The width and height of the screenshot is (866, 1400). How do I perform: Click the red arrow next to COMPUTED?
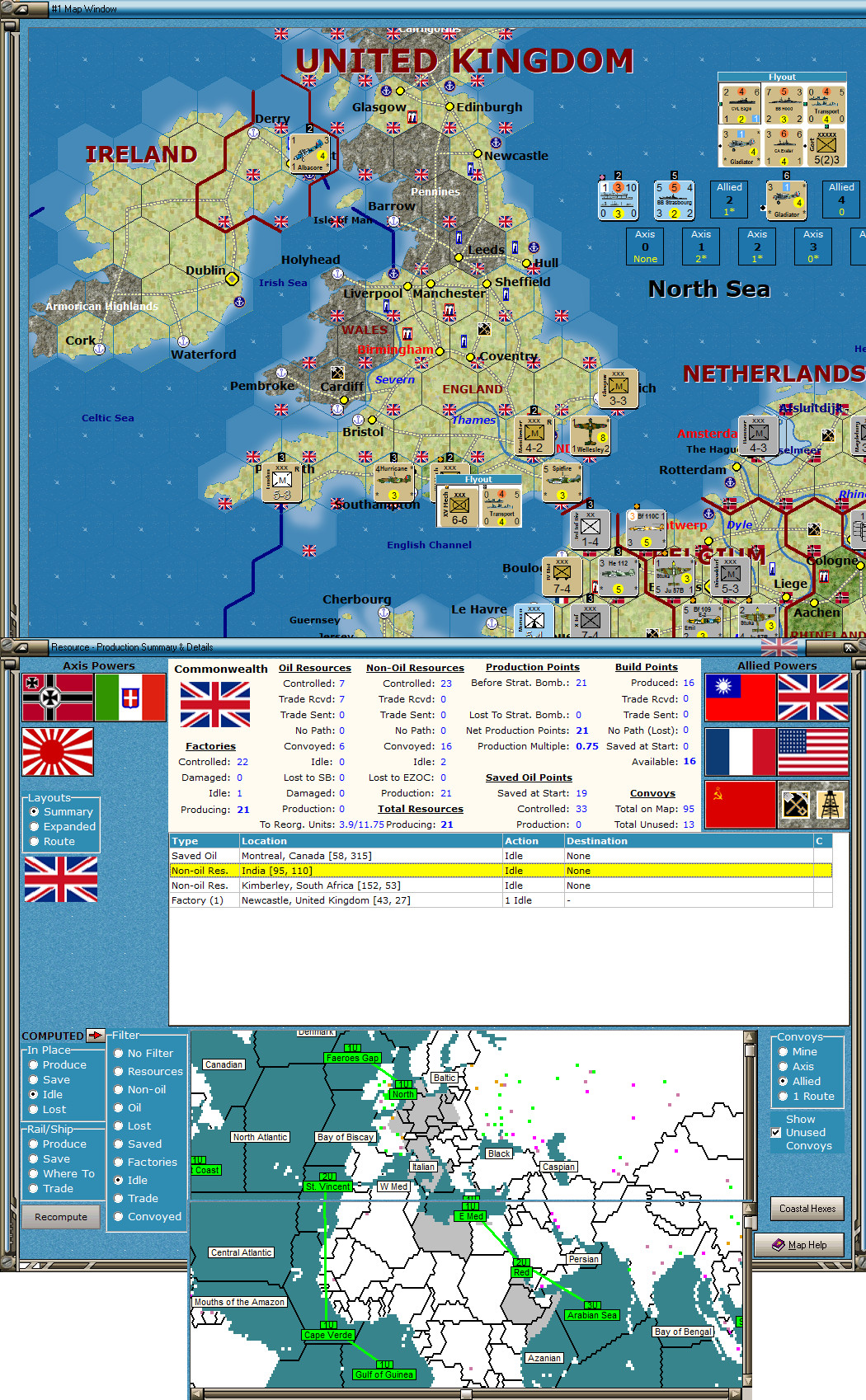click(x=96, y=1036)
